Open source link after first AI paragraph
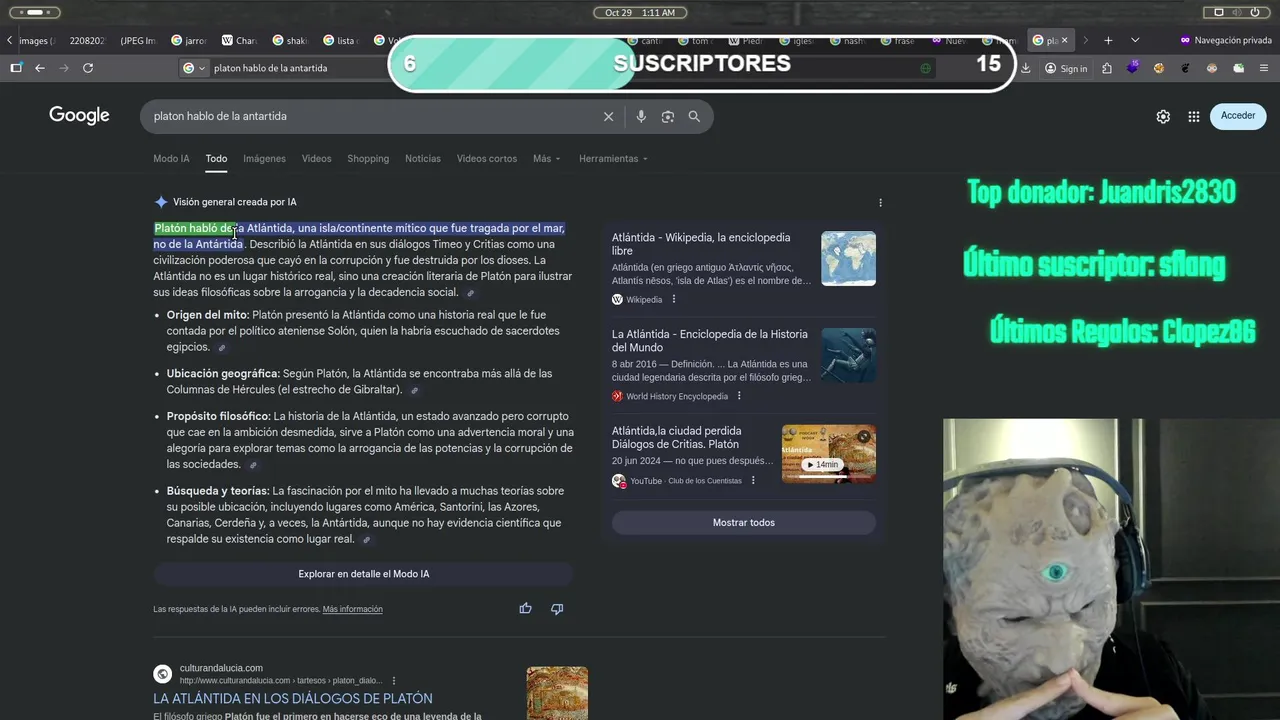Viewport: 1280px width, 720px height. coord(471,293)
